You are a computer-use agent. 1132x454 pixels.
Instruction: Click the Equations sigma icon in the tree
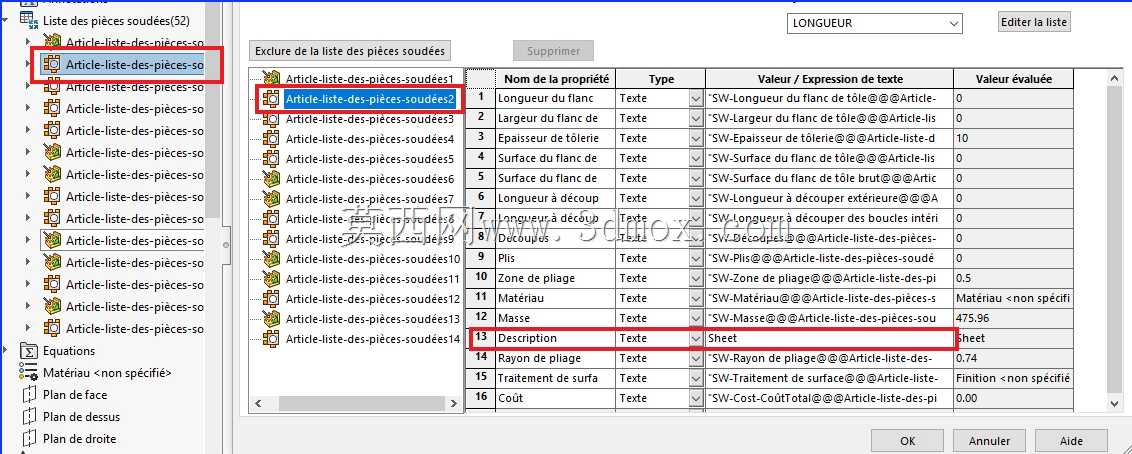(x=29, y=351)
